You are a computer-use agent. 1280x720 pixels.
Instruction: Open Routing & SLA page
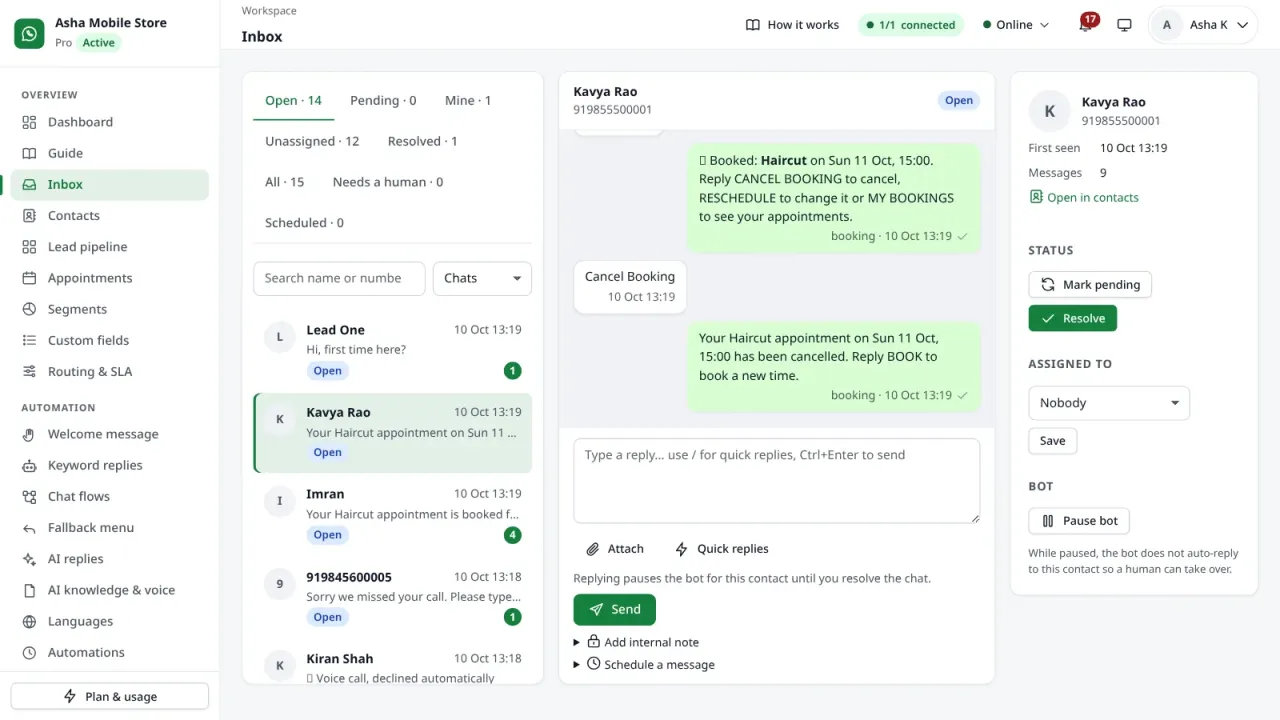coord(110,371)
